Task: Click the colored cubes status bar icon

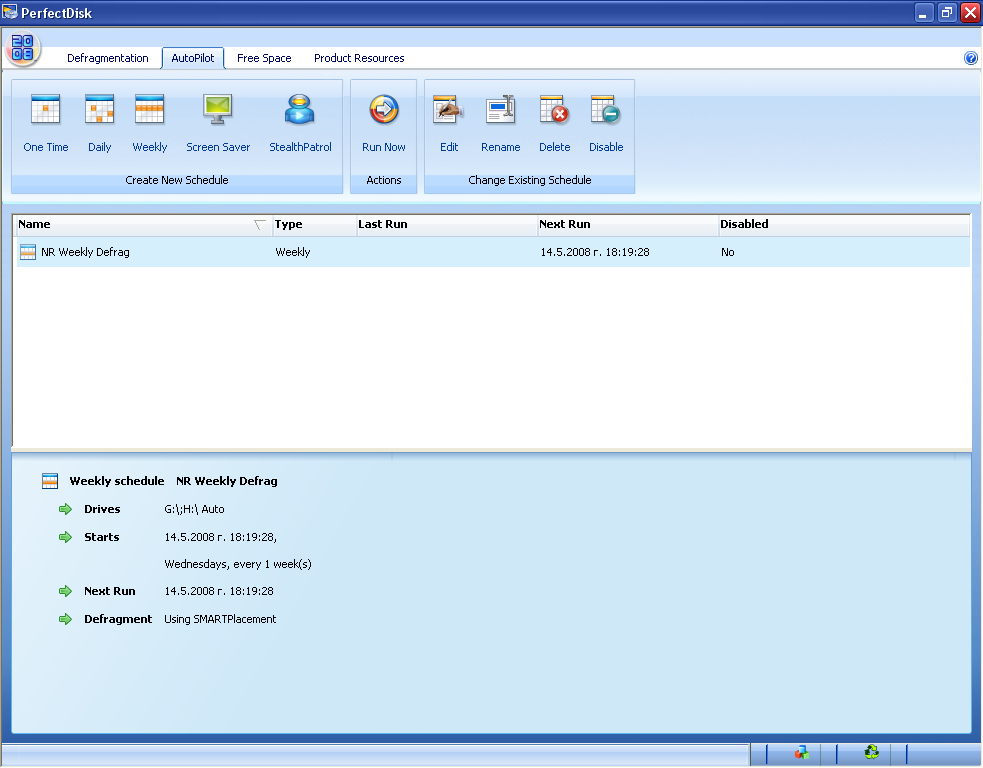Action: pyautogui.click(x=802, y=752)
